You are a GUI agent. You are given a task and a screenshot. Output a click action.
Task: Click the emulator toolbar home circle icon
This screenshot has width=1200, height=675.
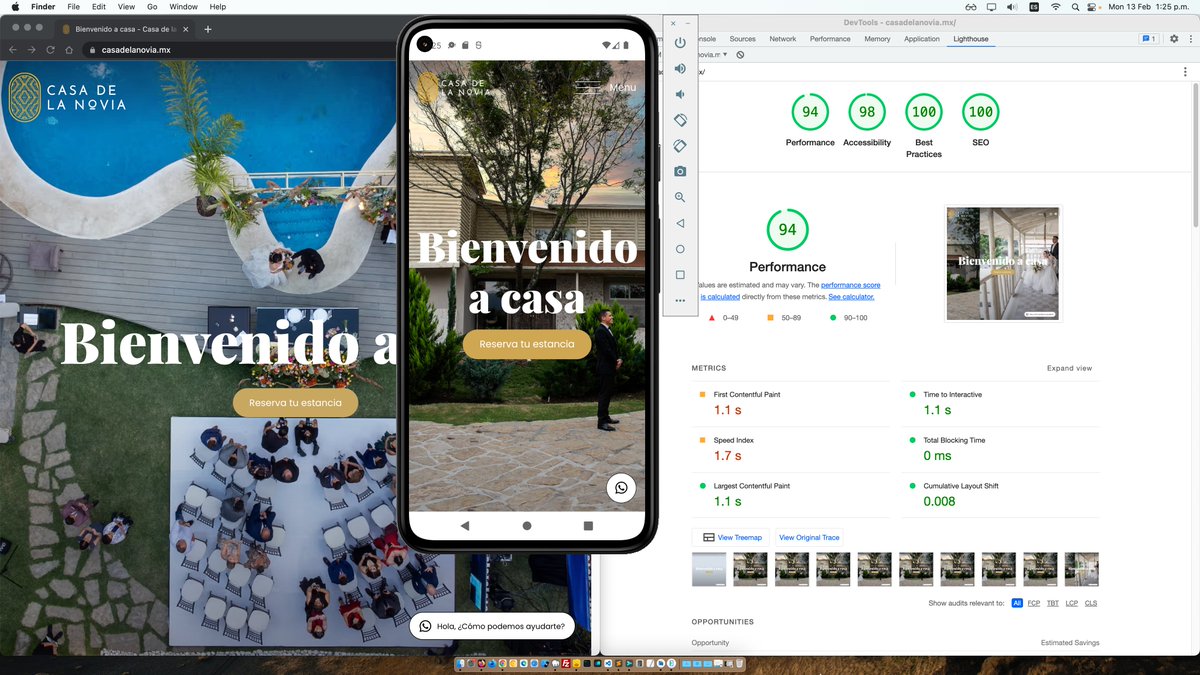pos(680,249)
